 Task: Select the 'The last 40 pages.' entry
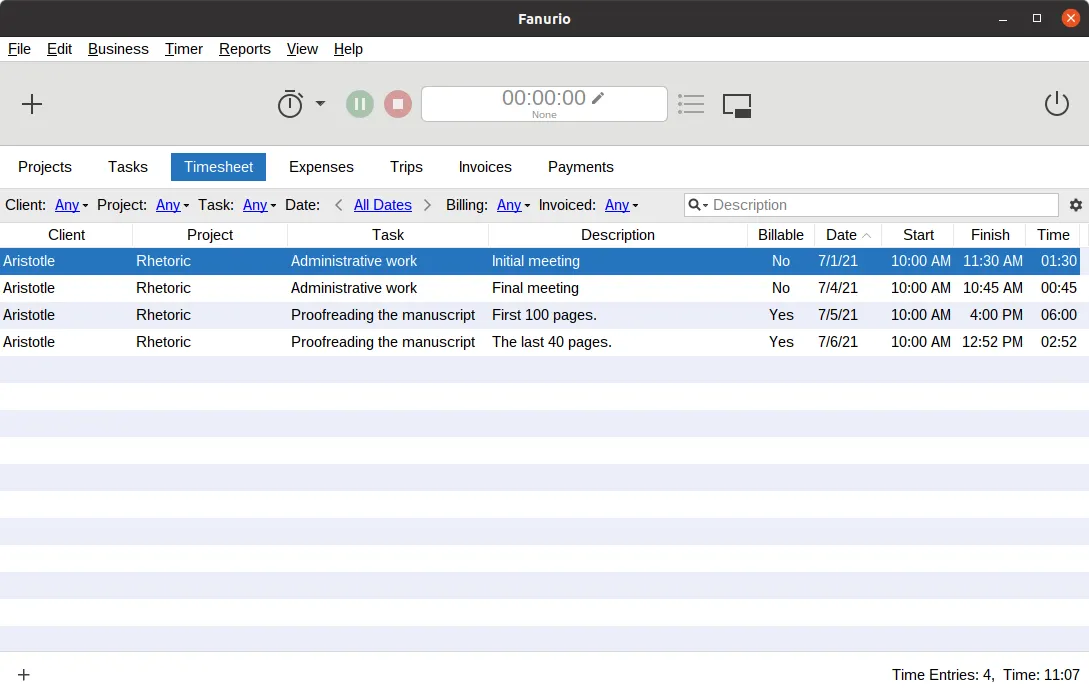540,342
